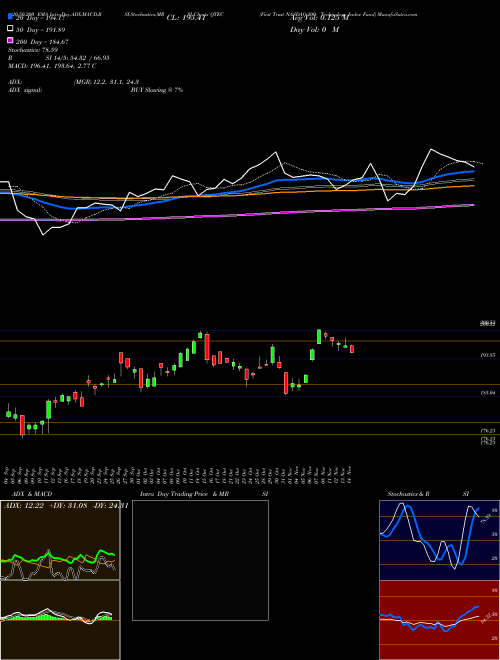Image resolution: width=500 pixels, height=660 pixels.
Task: Click the blue 20 Day legend swatch
Action: click(x=10, y=16)
